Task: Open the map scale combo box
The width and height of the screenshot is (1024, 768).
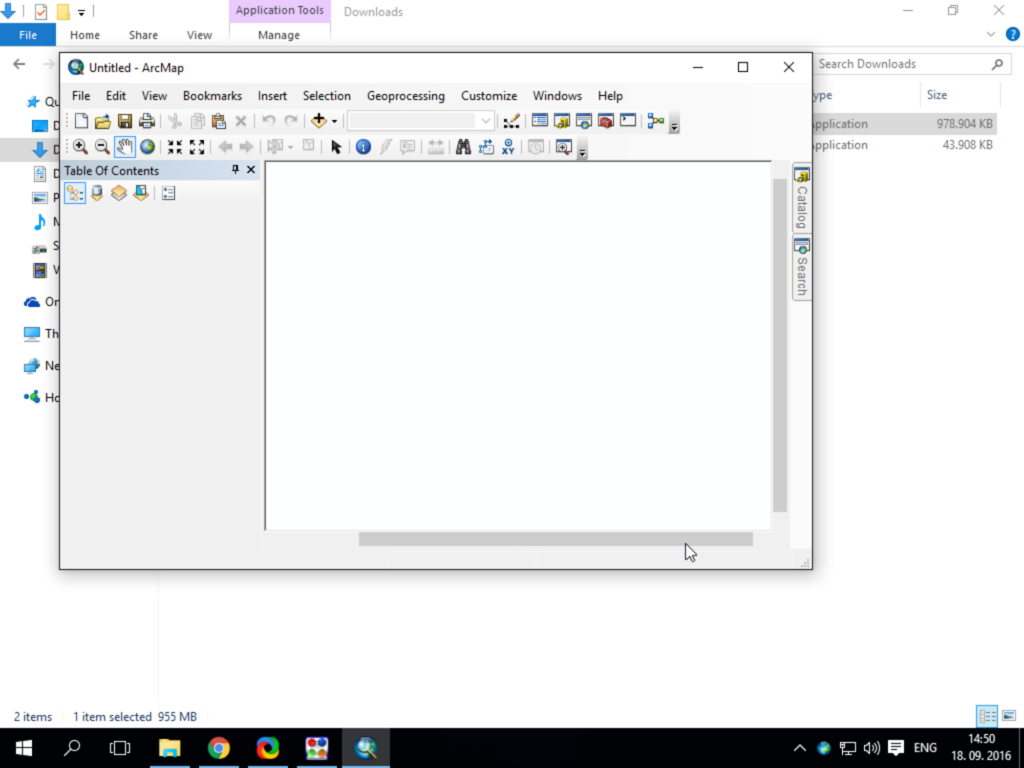Action: tap(421, 121)
